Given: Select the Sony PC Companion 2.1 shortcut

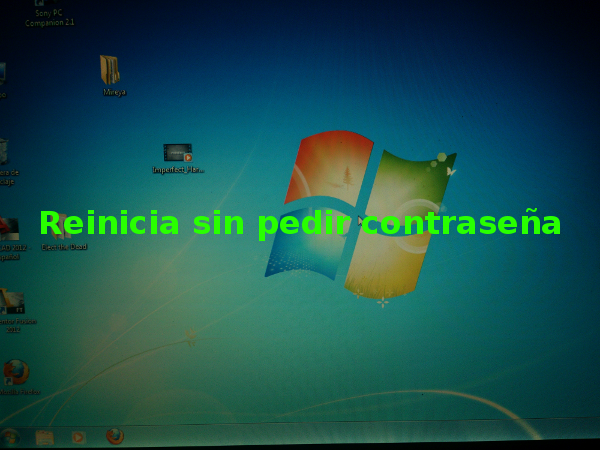Looking at the screenshot, I should (41, 4).
